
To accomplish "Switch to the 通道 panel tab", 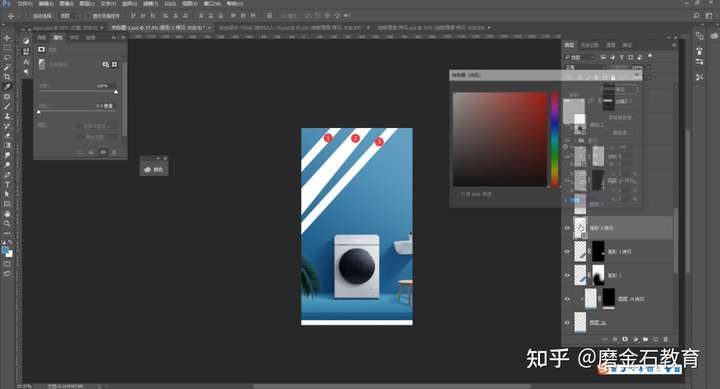I will [610, 45].
